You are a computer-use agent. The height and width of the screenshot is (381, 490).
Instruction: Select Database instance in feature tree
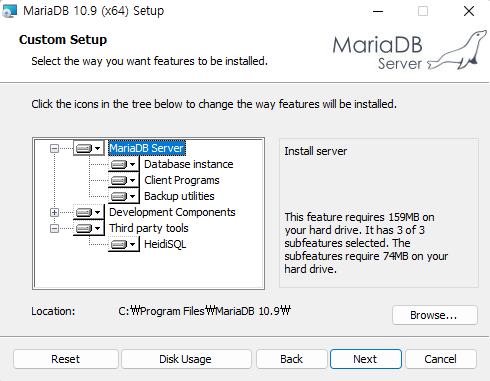pos(188,164)
